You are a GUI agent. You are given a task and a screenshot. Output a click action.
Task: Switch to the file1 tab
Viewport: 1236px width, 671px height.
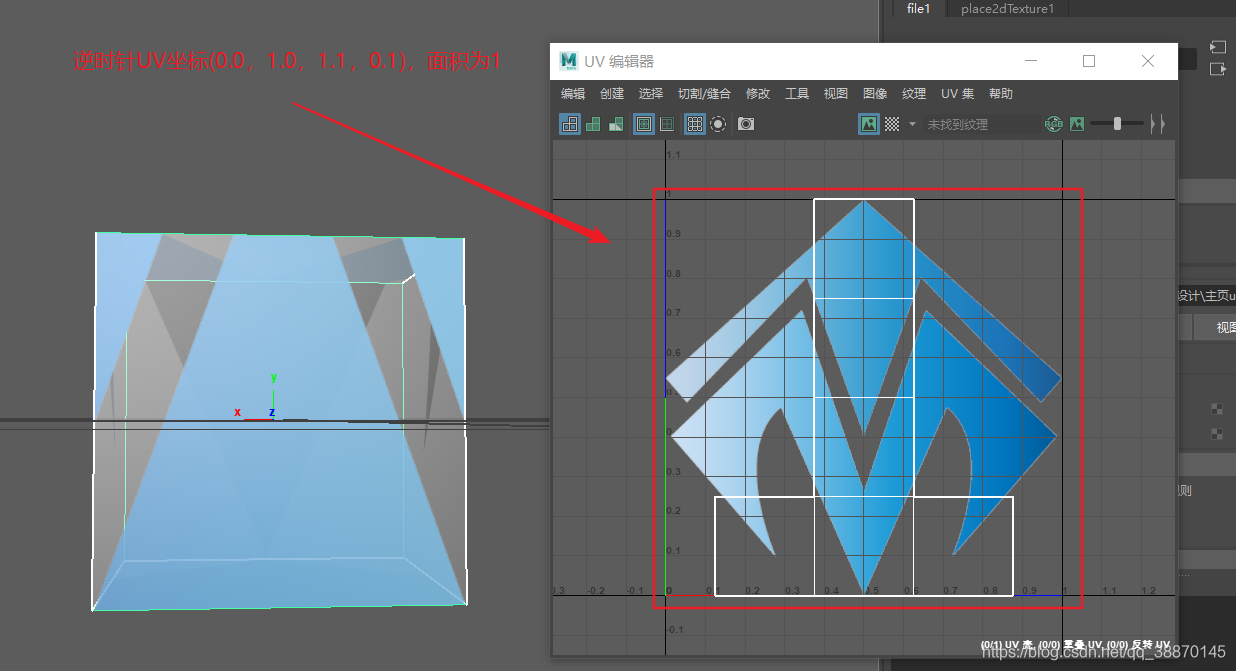918,9
